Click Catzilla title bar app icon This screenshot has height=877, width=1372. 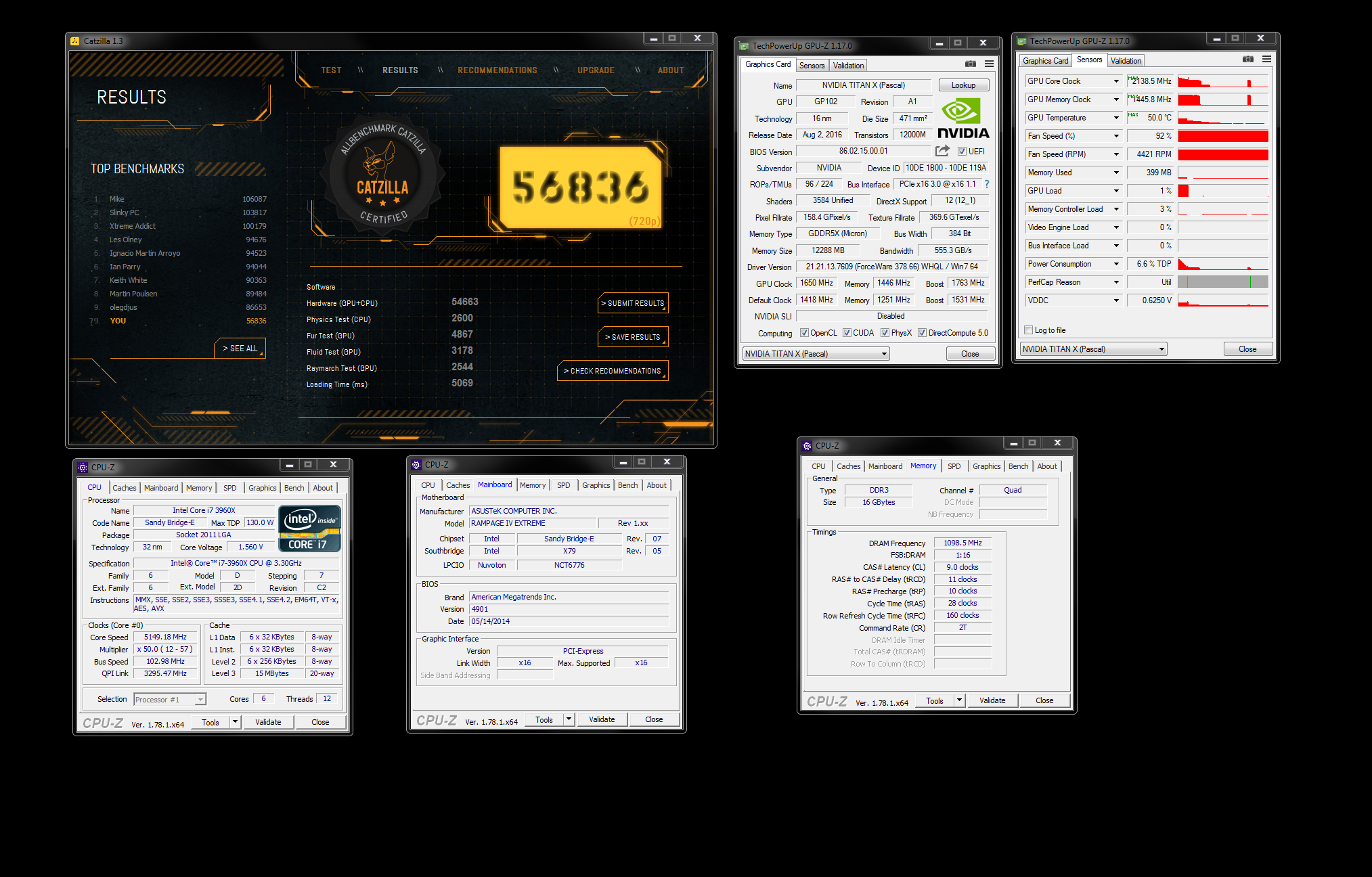click(75, 41)
